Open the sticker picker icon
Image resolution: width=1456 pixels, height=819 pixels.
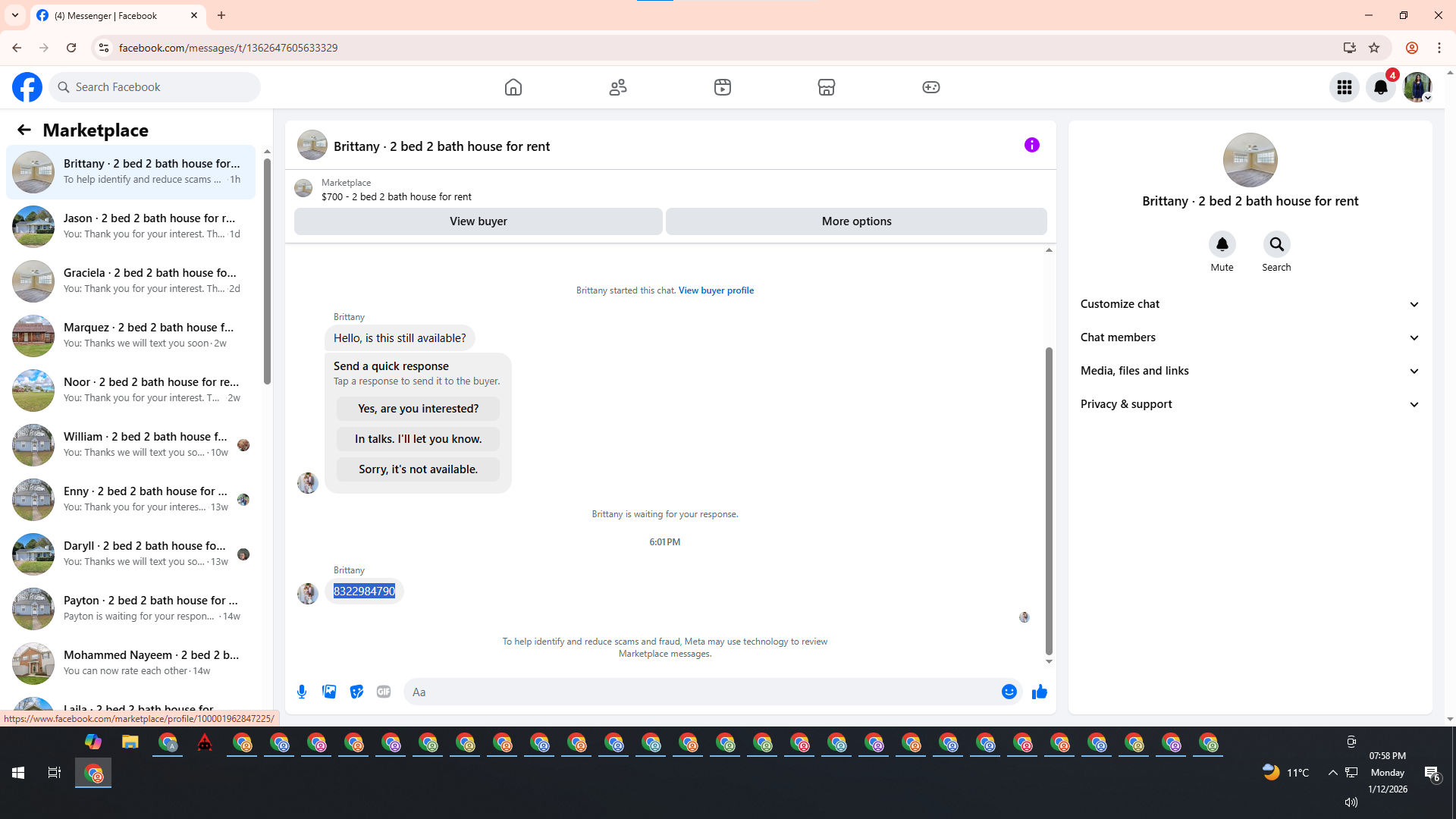click(x=356, y=692)
